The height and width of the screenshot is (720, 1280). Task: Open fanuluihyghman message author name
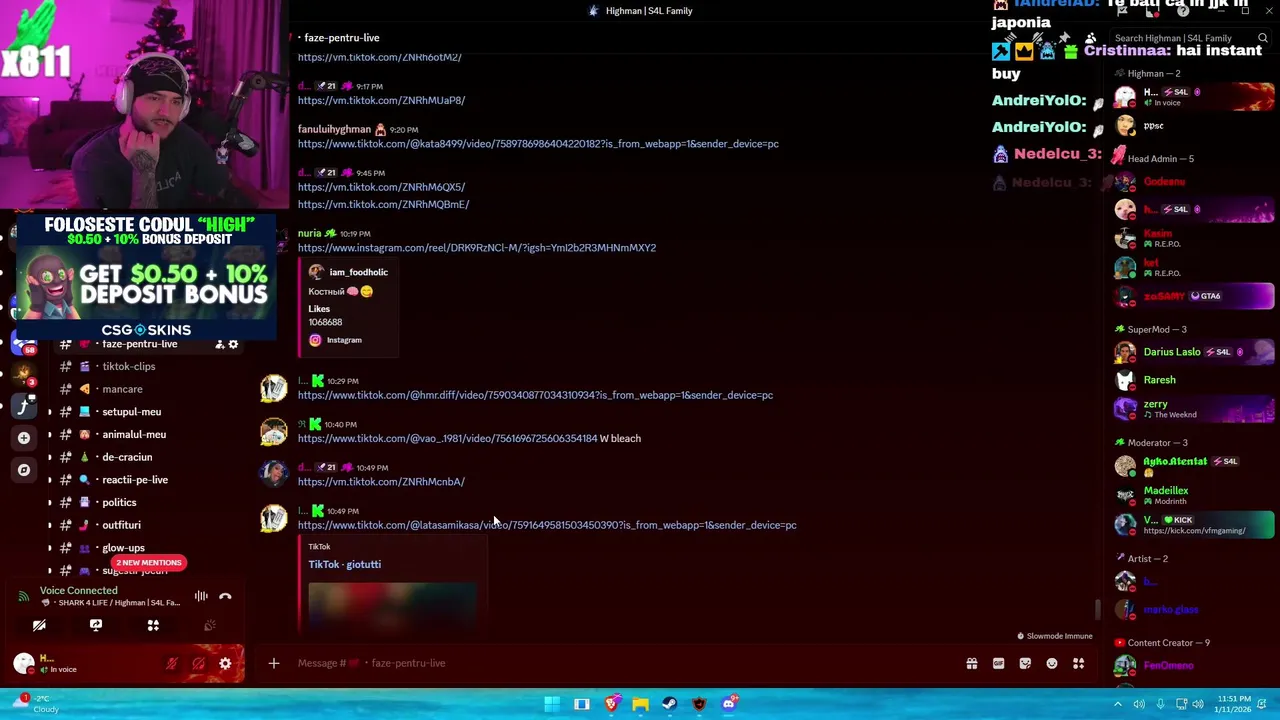334,129
